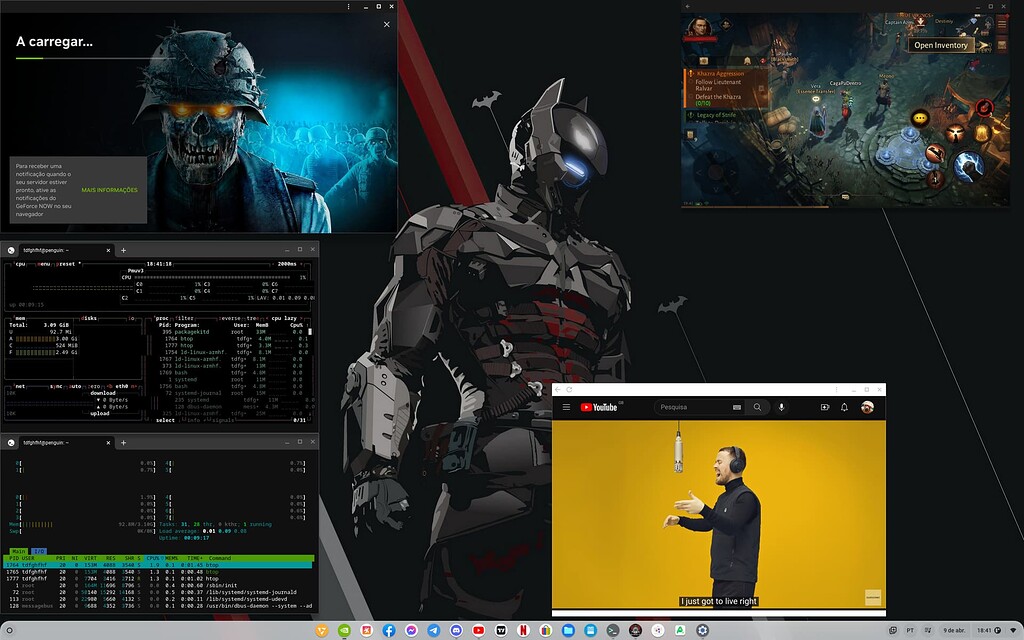Select the lightning fist skill icon in the game
Viewport: 1024px width, 640px height.
click(x=969, y=166)
